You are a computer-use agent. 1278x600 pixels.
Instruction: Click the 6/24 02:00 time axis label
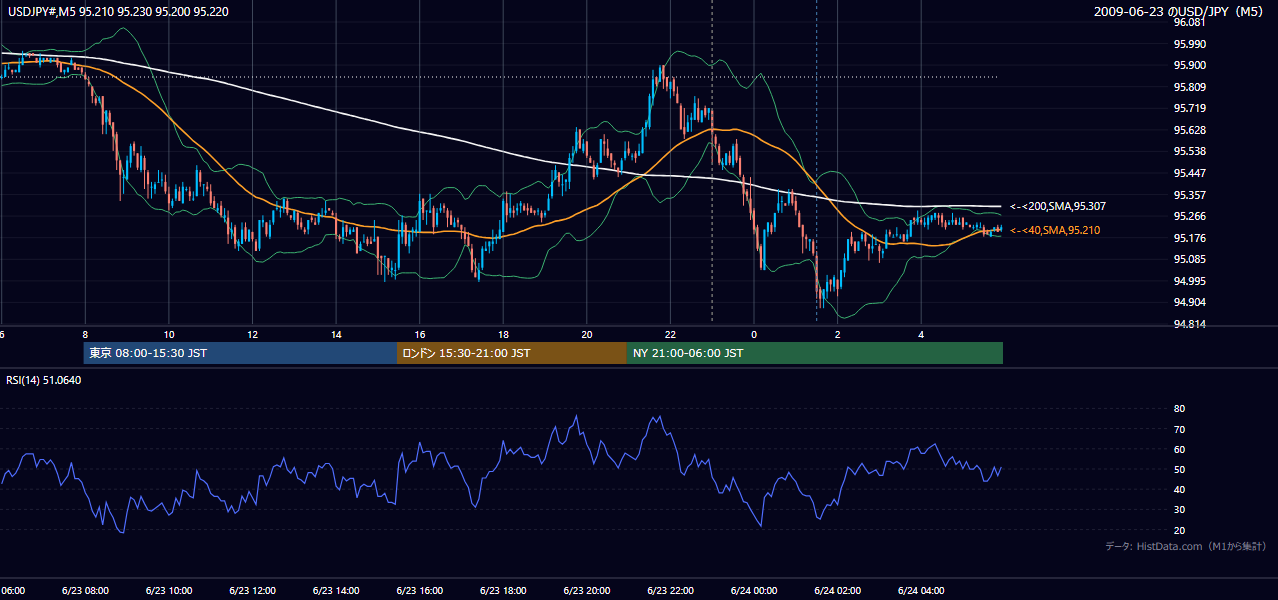click(x=837, y=591)
